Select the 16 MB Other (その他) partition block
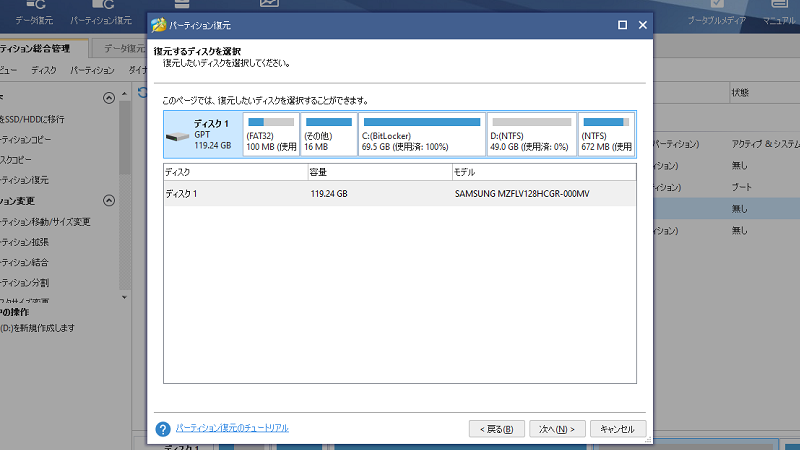 (x=329, y=135)
